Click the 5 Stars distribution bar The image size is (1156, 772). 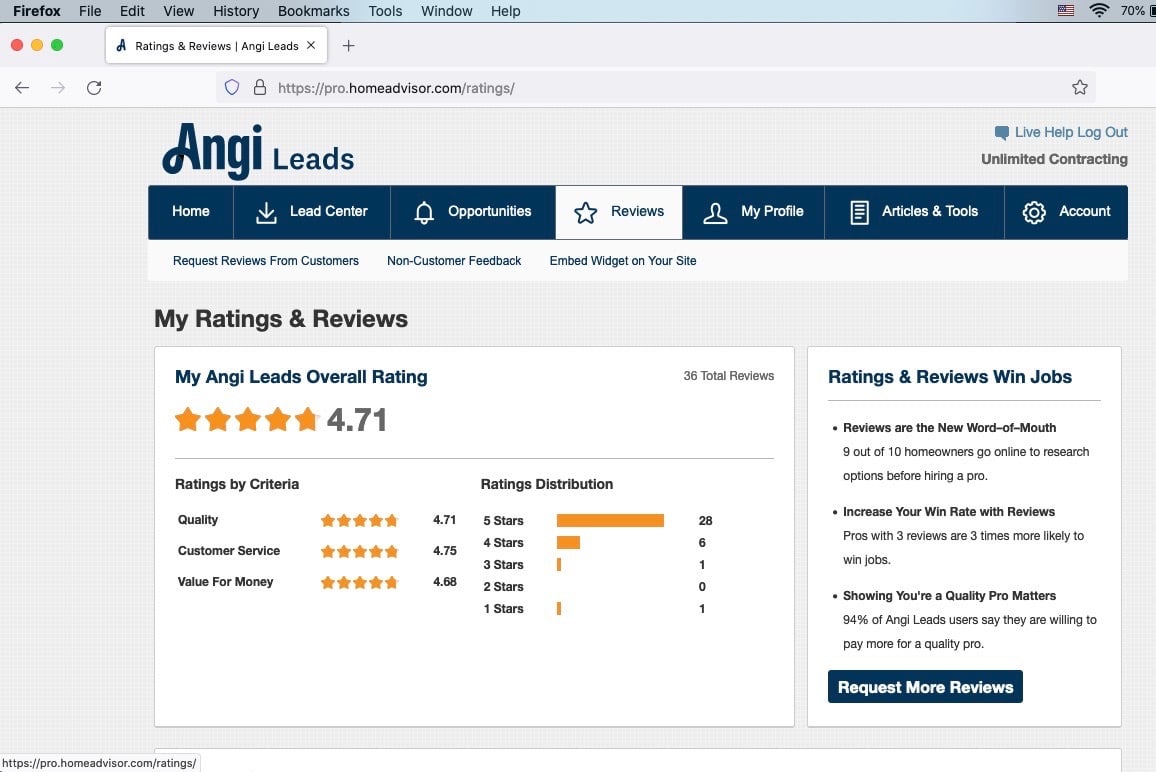click(610, 521)
